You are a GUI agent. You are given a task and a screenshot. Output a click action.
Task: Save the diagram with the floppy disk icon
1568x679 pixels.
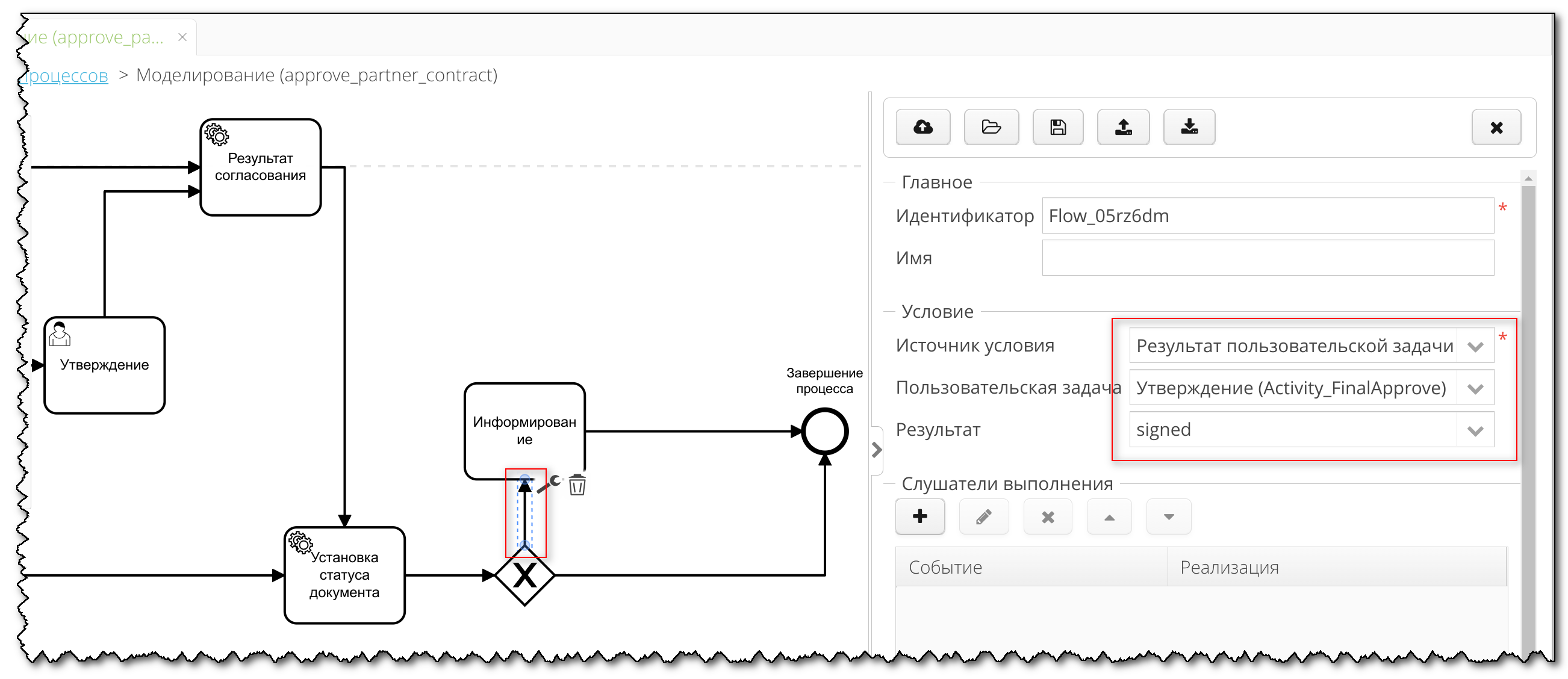click(1057, 127)
